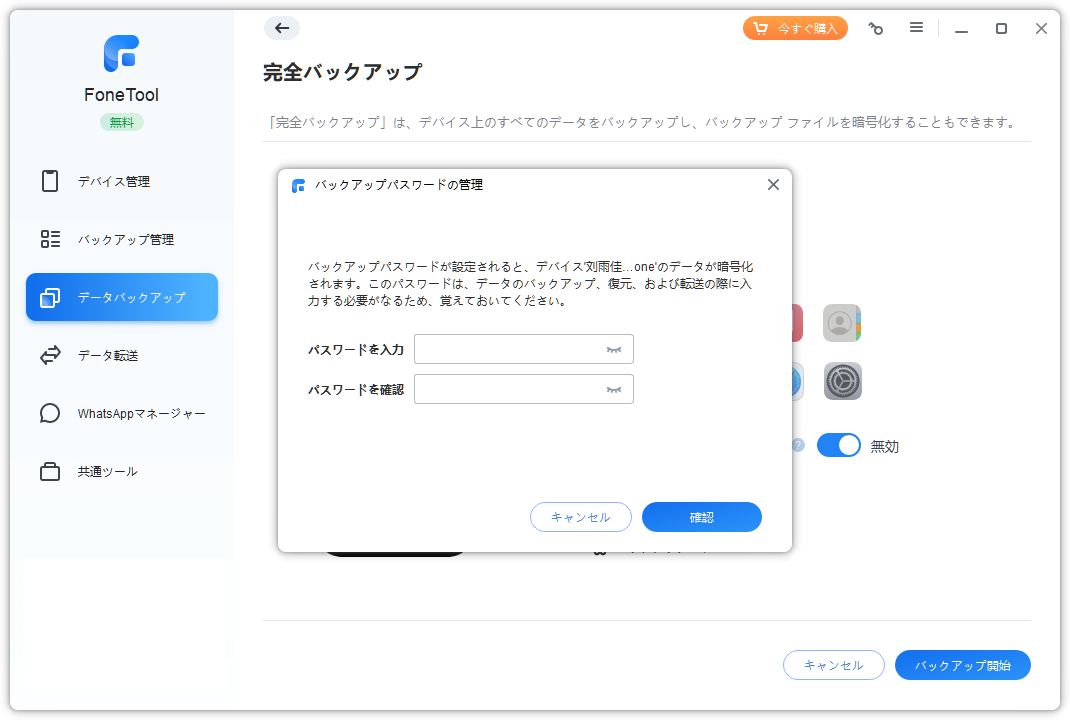Toggle the backup encryption switch

(x=838, y=446)
